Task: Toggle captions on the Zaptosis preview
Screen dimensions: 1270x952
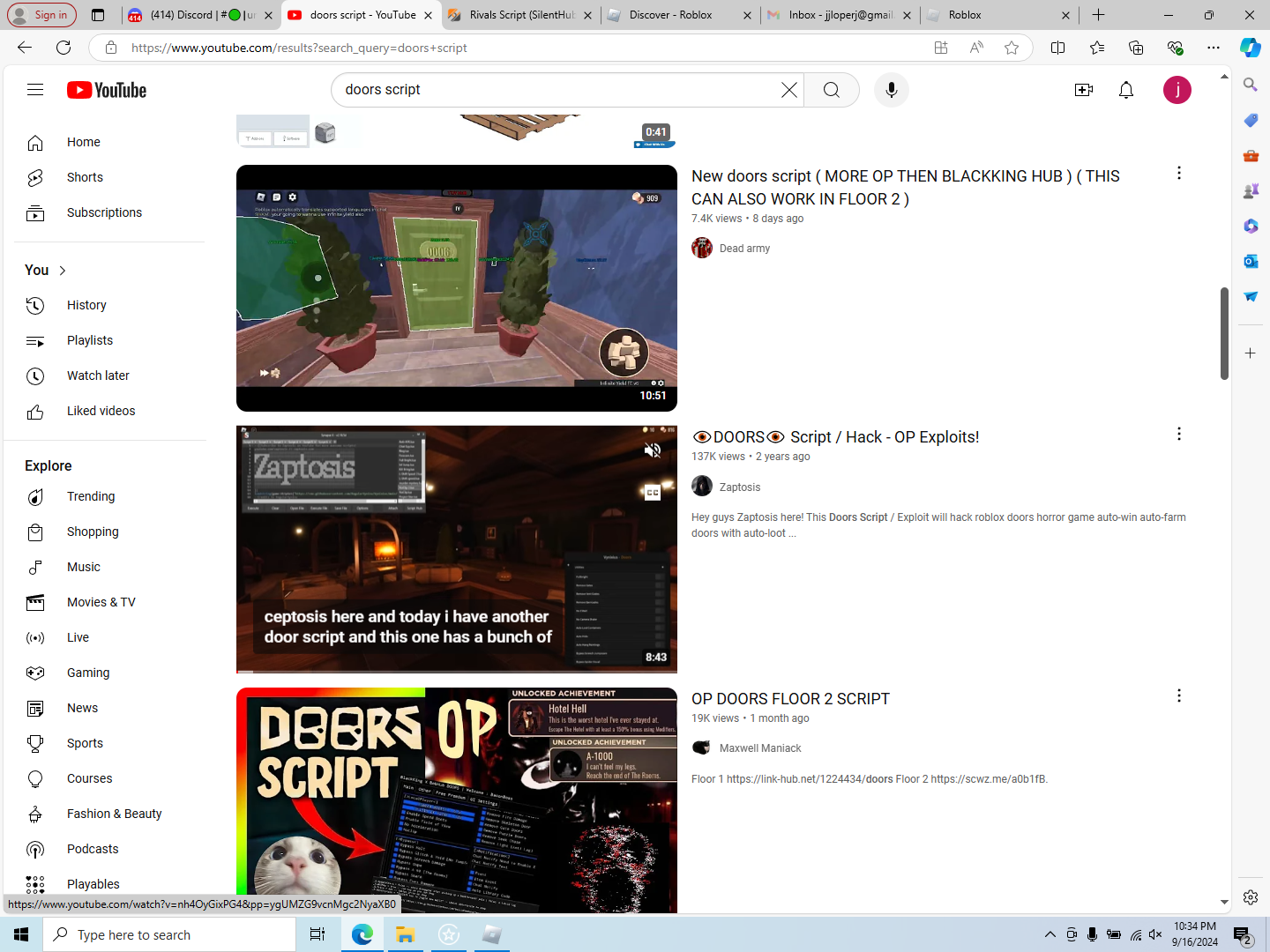Action: click(x=653, y=493)
